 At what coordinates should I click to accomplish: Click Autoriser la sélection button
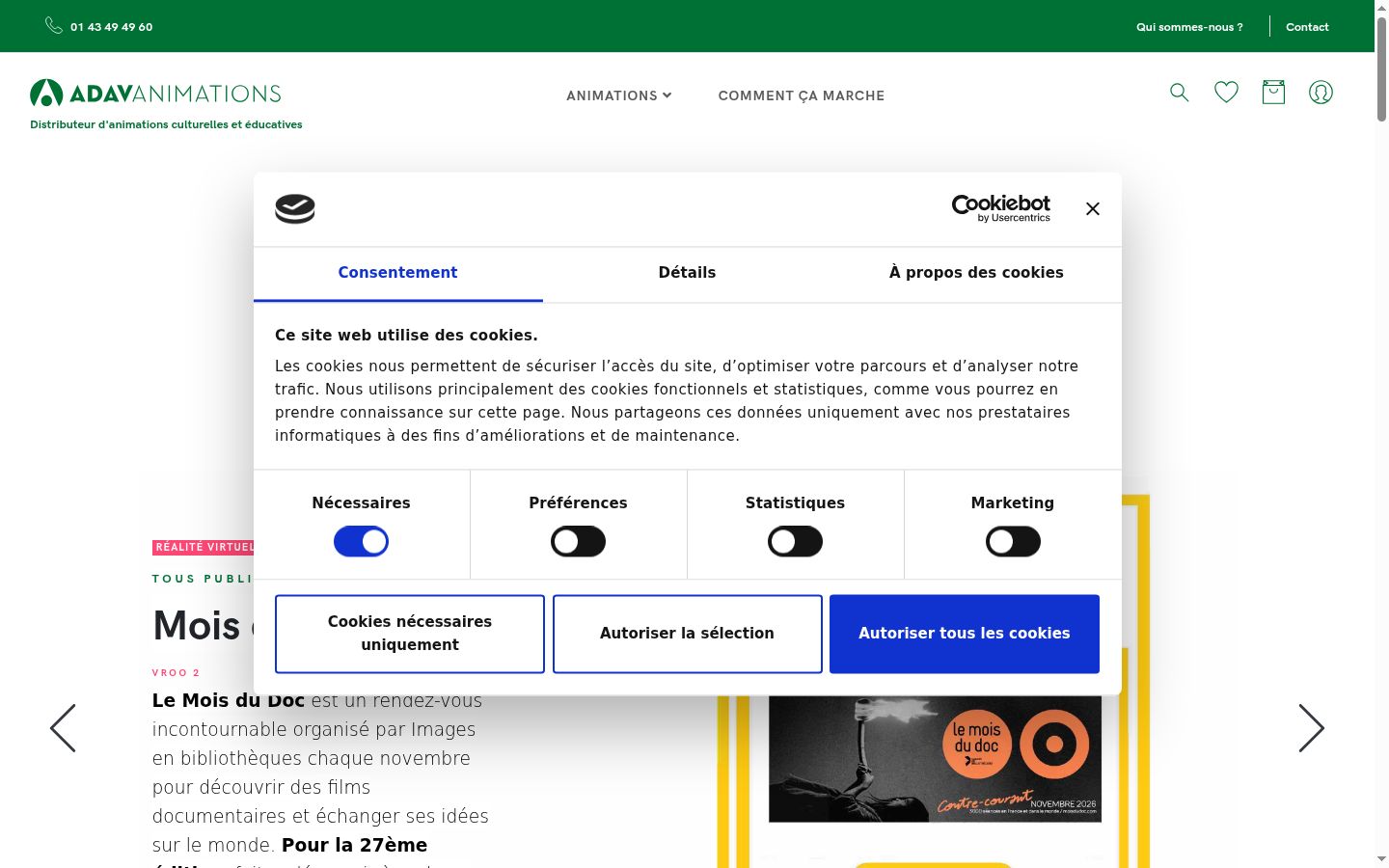[687, 634]
